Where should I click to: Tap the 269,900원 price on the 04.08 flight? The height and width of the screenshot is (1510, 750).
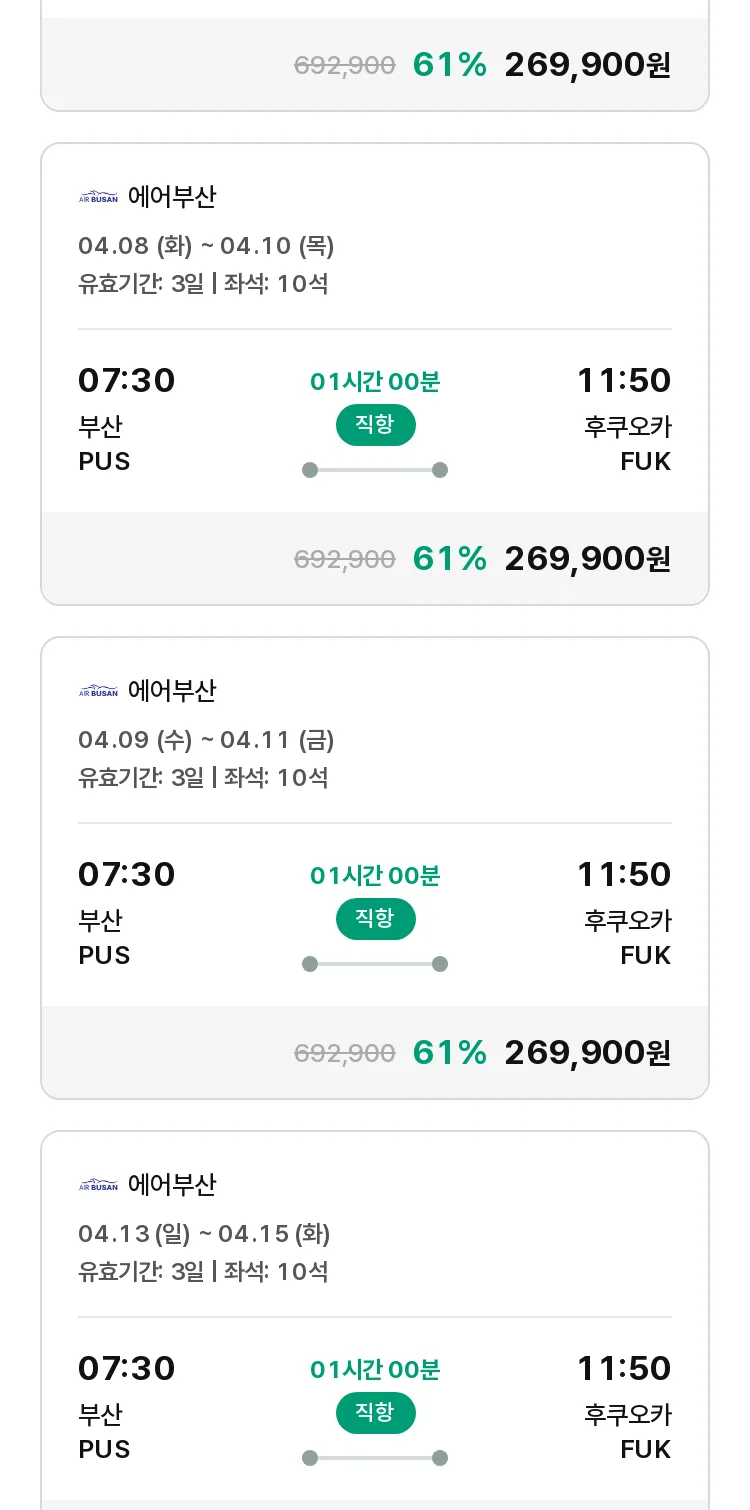tap(588, 558)
